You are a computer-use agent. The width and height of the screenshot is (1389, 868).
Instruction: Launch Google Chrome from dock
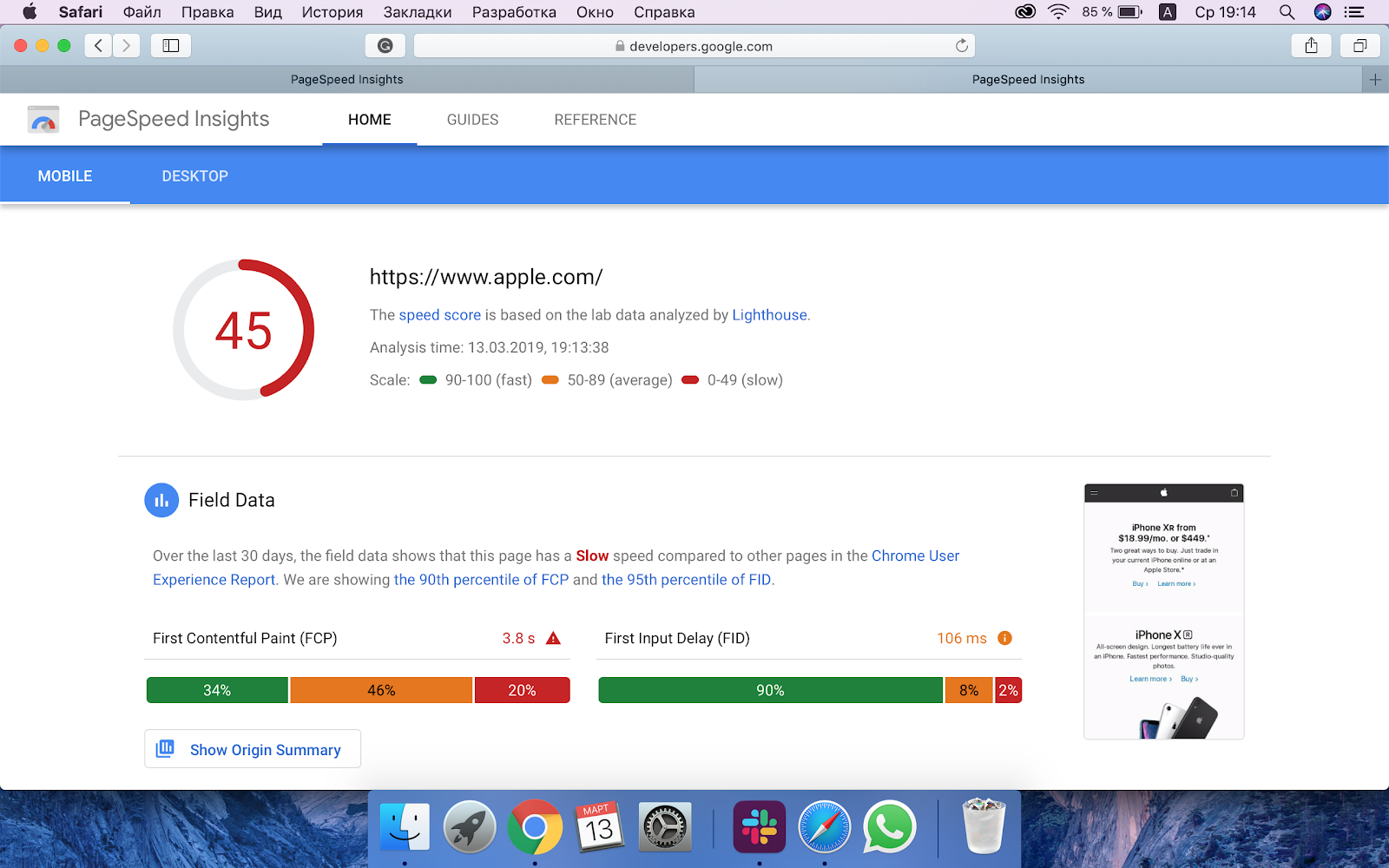click(535, 827)
